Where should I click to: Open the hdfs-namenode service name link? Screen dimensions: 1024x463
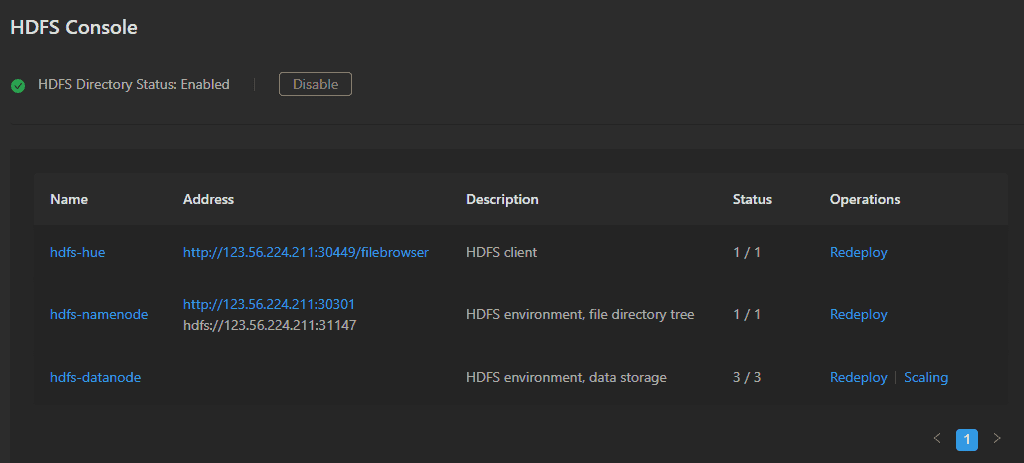(99, 314)
